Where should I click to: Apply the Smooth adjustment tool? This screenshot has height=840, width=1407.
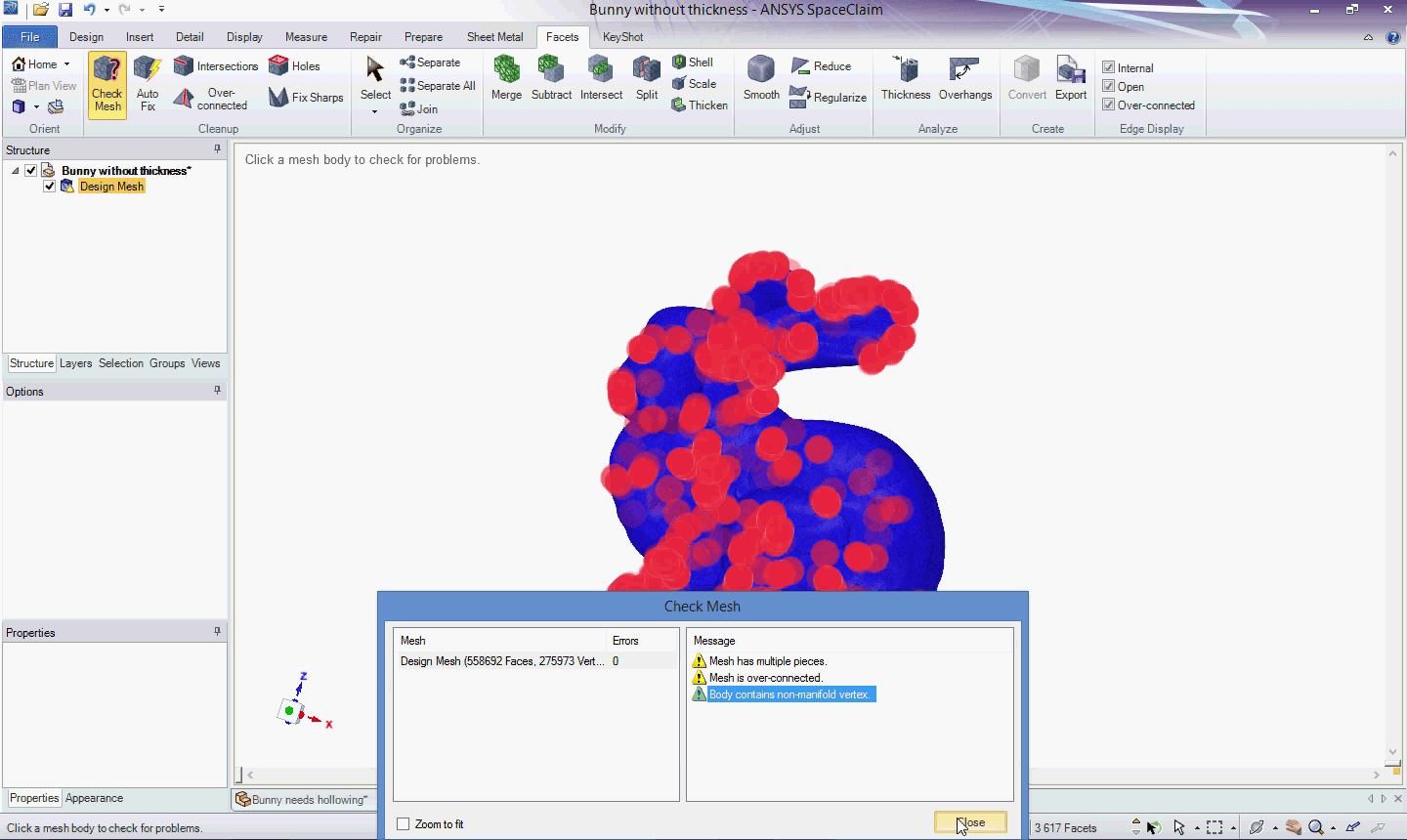(761, 78)
